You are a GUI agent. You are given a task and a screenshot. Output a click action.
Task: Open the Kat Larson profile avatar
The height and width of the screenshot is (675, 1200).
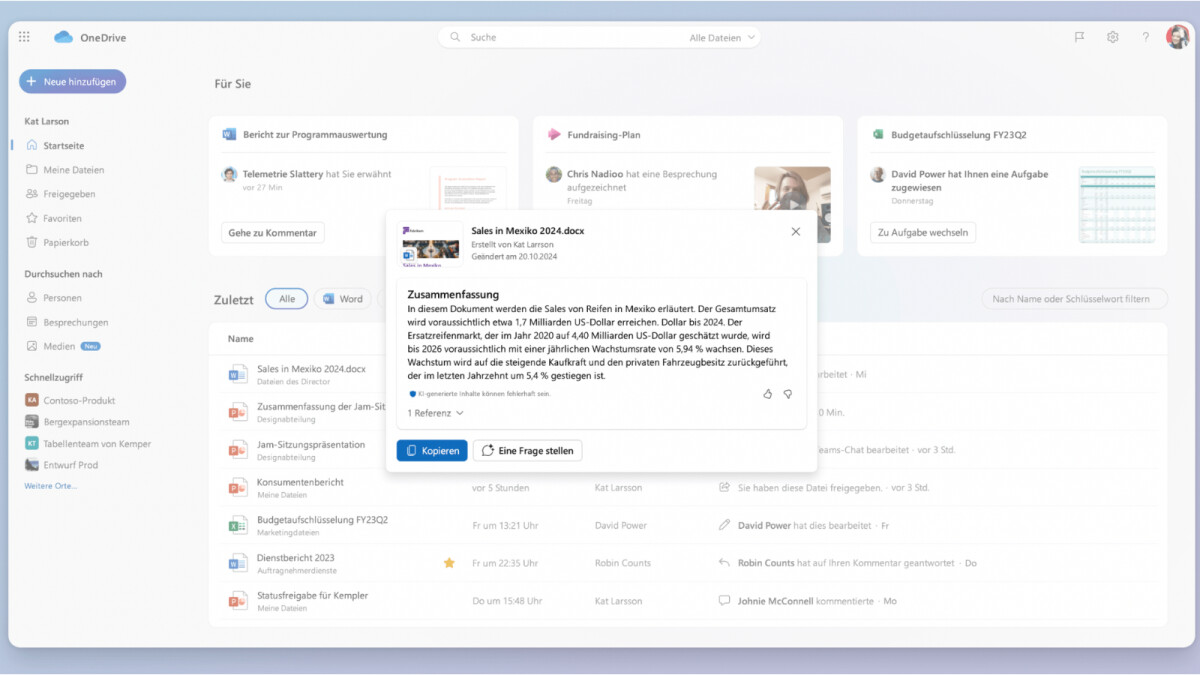tap(1177, 37)
